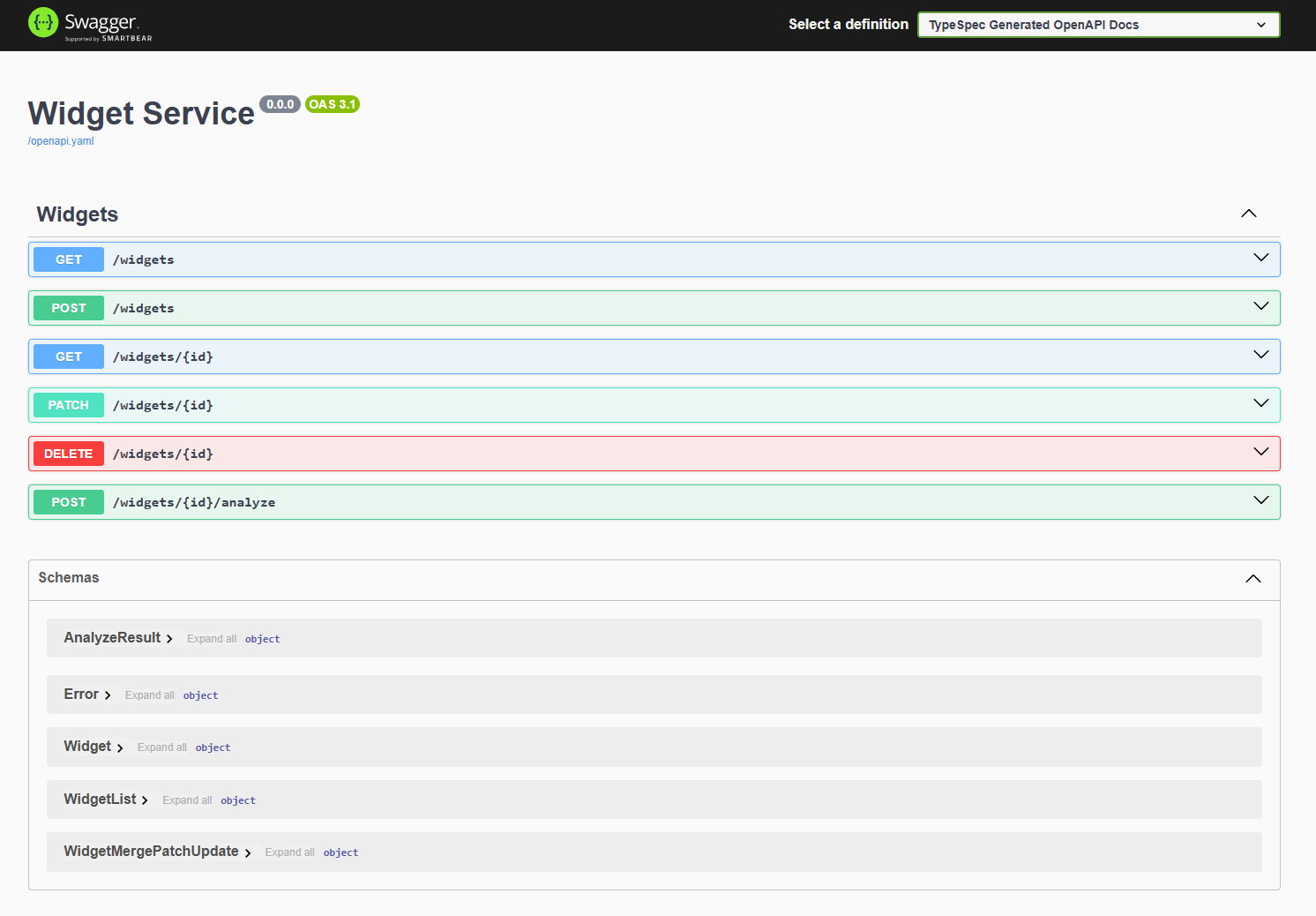Click the object type label for WidgetList
The width and height of the screenshot is (1316, 916).
238,800
